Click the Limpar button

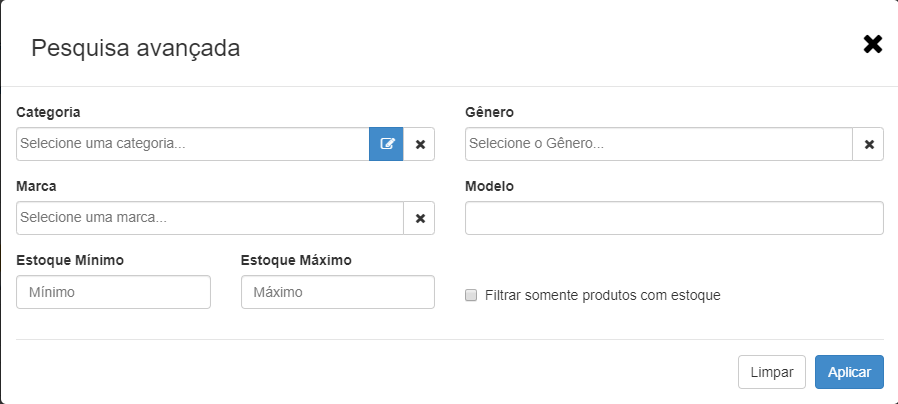pyautogui.click(x=771, y=372)
